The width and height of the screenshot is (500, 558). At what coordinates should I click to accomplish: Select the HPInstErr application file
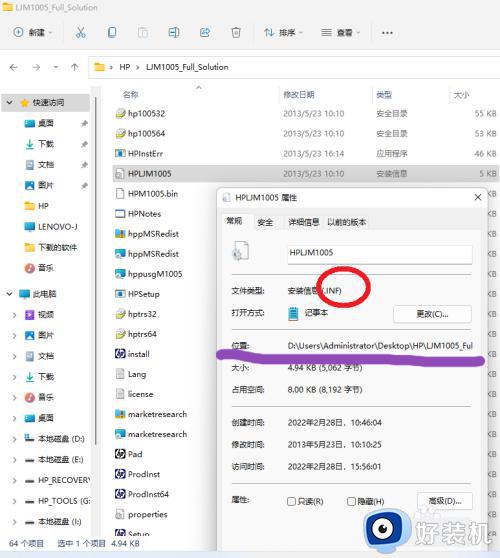tap(145, 154)
